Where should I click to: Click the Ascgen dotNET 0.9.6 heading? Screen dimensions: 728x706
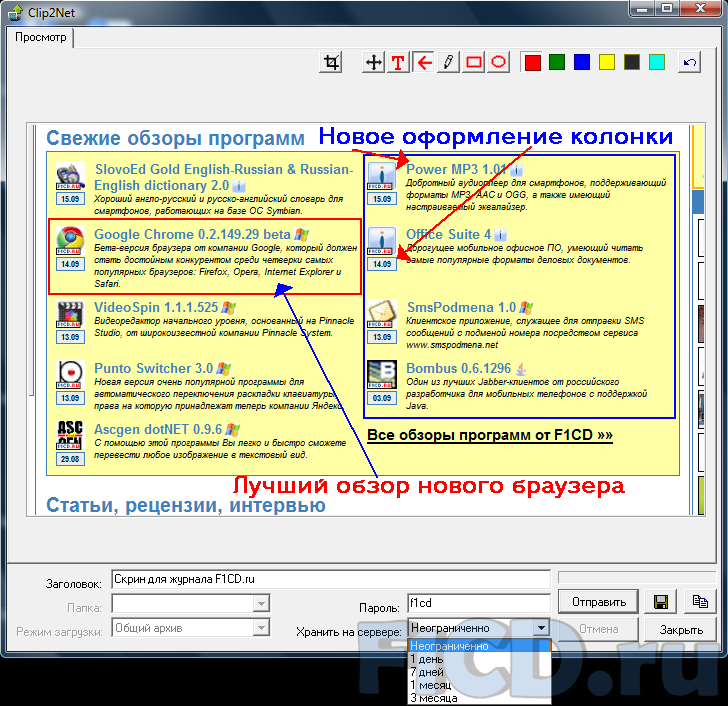tap(158, 429)
